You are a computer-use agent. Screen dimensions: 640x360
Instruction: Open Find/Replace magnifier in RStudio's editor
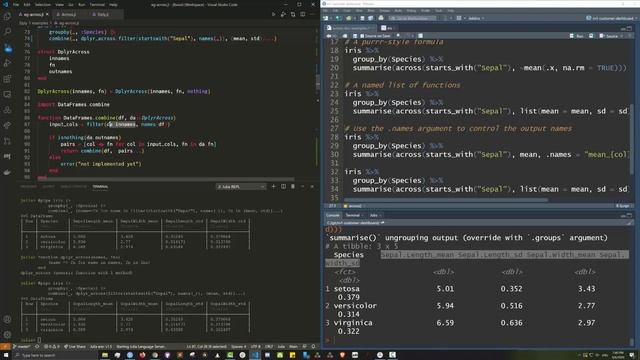398,36
